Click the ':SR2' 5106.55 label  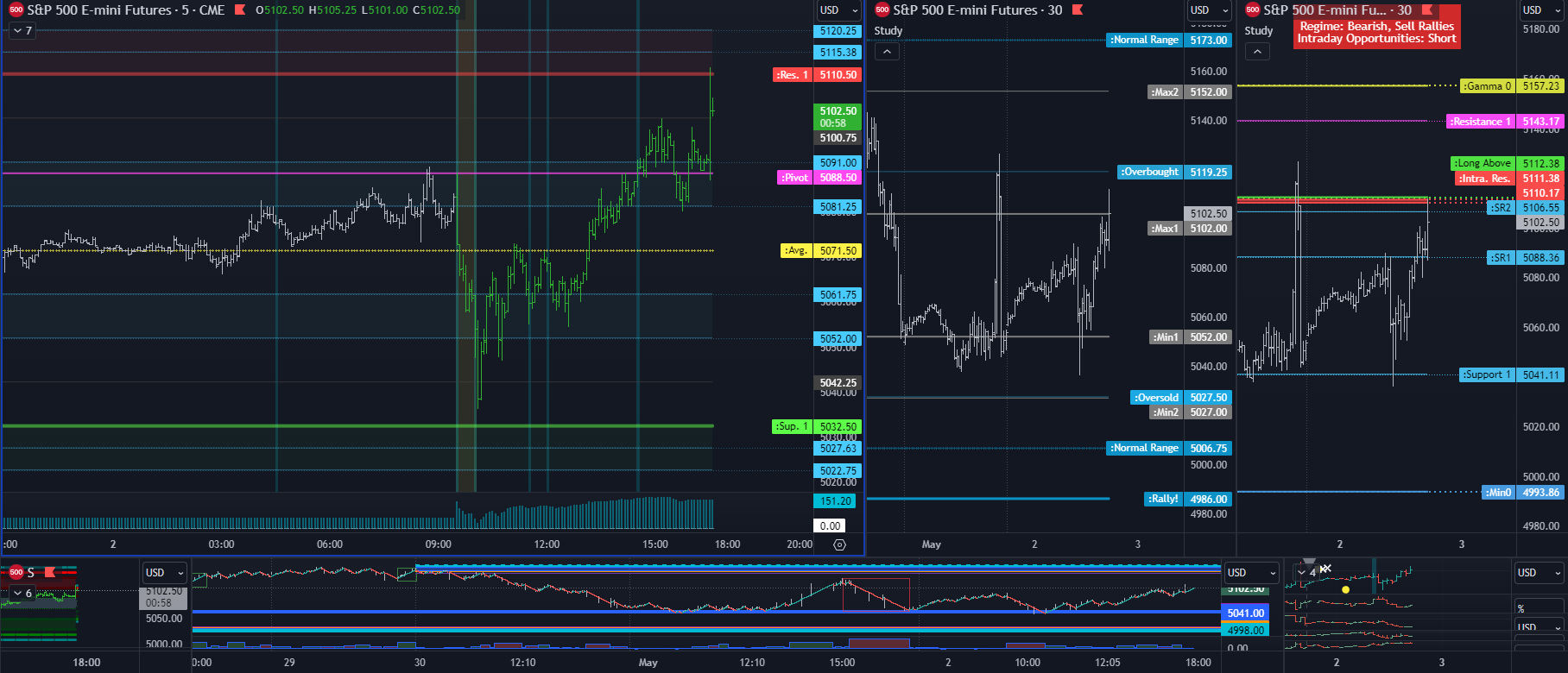tap(1526, 208)
